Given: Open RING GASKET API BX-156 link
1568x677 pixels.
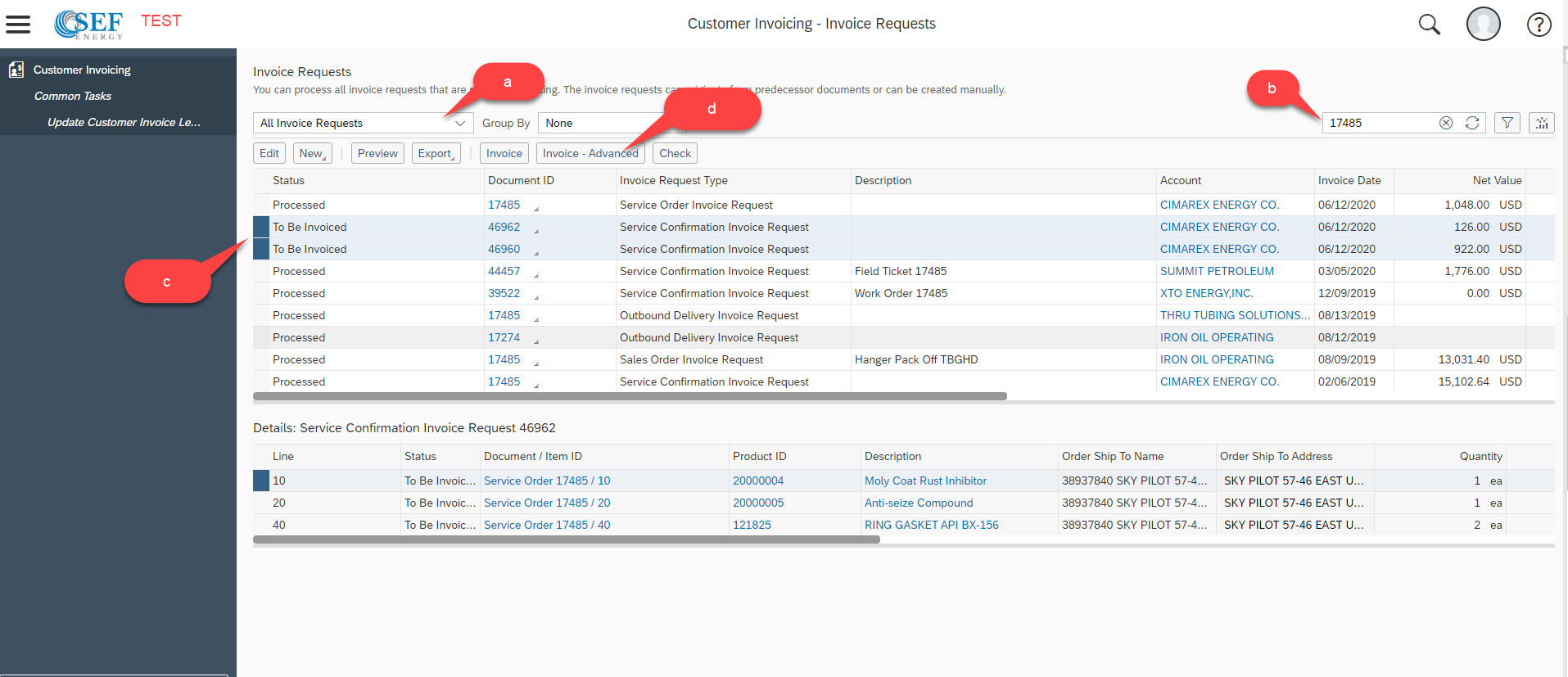Looking at the screenshot, I should point(932,525).
